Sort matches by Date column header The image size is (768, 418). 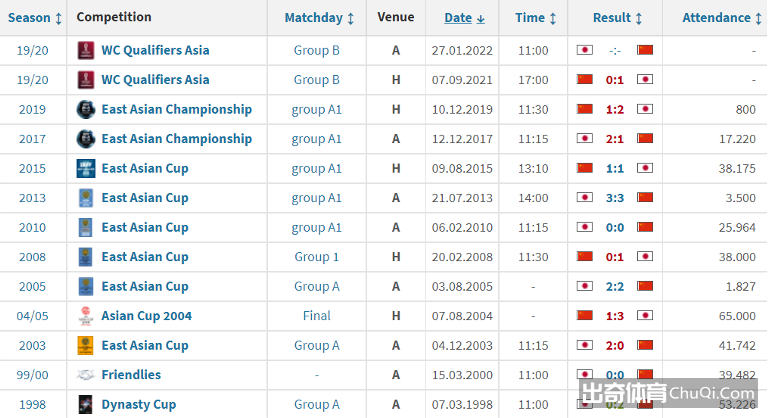point(464,18)
